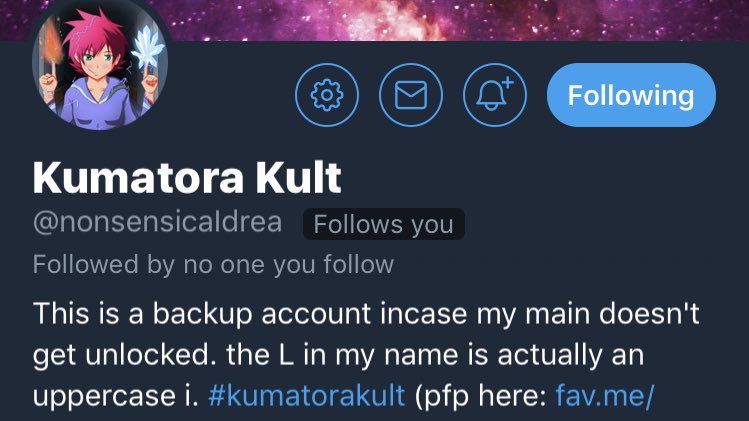
Task: Open the gear settings icon on profile
Action: (327, 95)
